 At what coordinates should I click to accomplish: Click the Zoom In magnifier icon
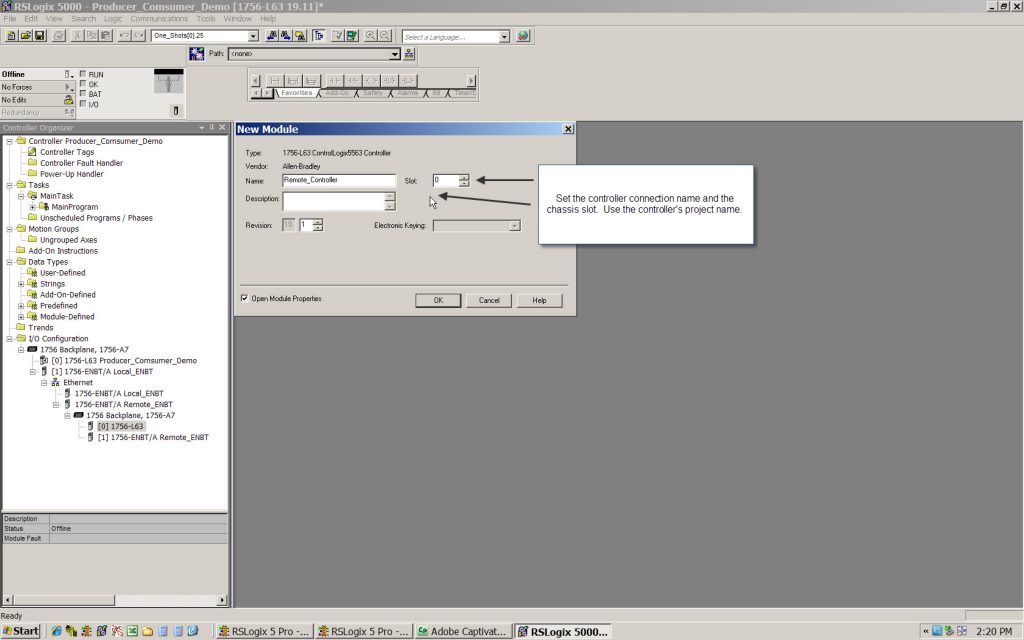370,36
